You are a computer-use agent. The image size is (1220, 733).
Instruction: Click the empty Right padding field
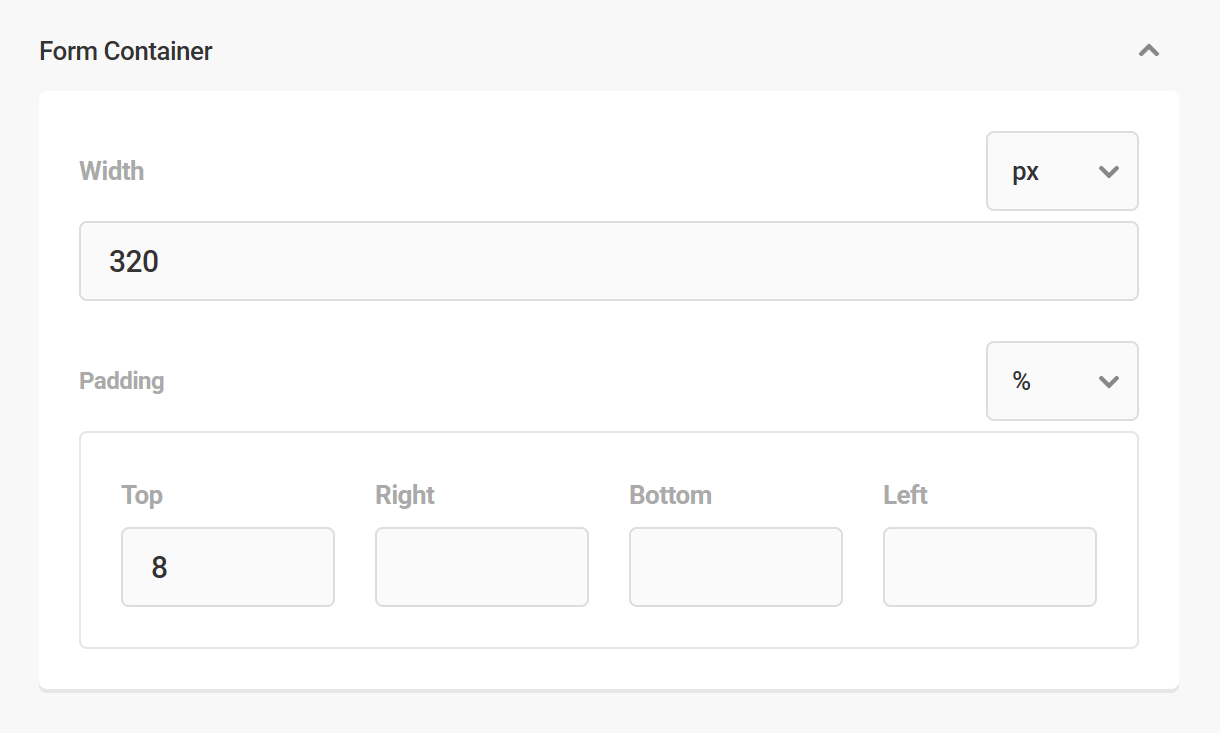(x=481, y=567)
